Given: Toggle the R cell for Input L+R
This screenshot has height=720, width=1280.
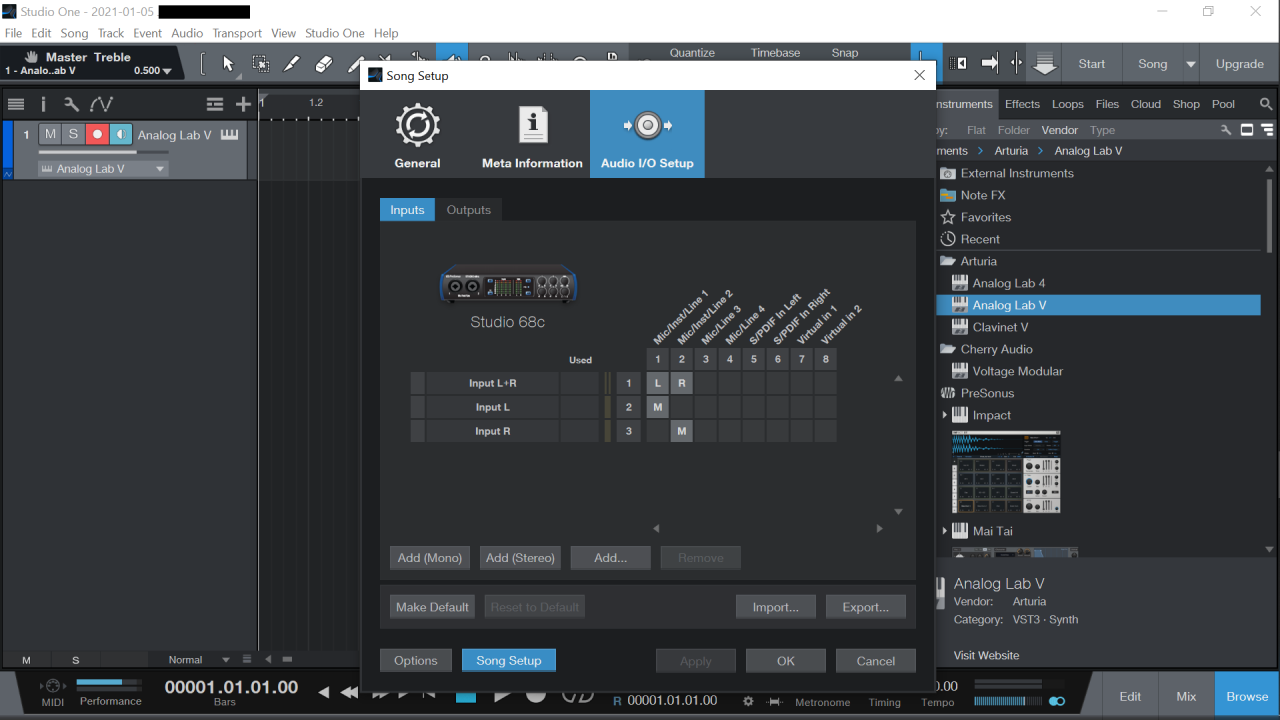Looking at the screenshot, I should tap(682, 383).
